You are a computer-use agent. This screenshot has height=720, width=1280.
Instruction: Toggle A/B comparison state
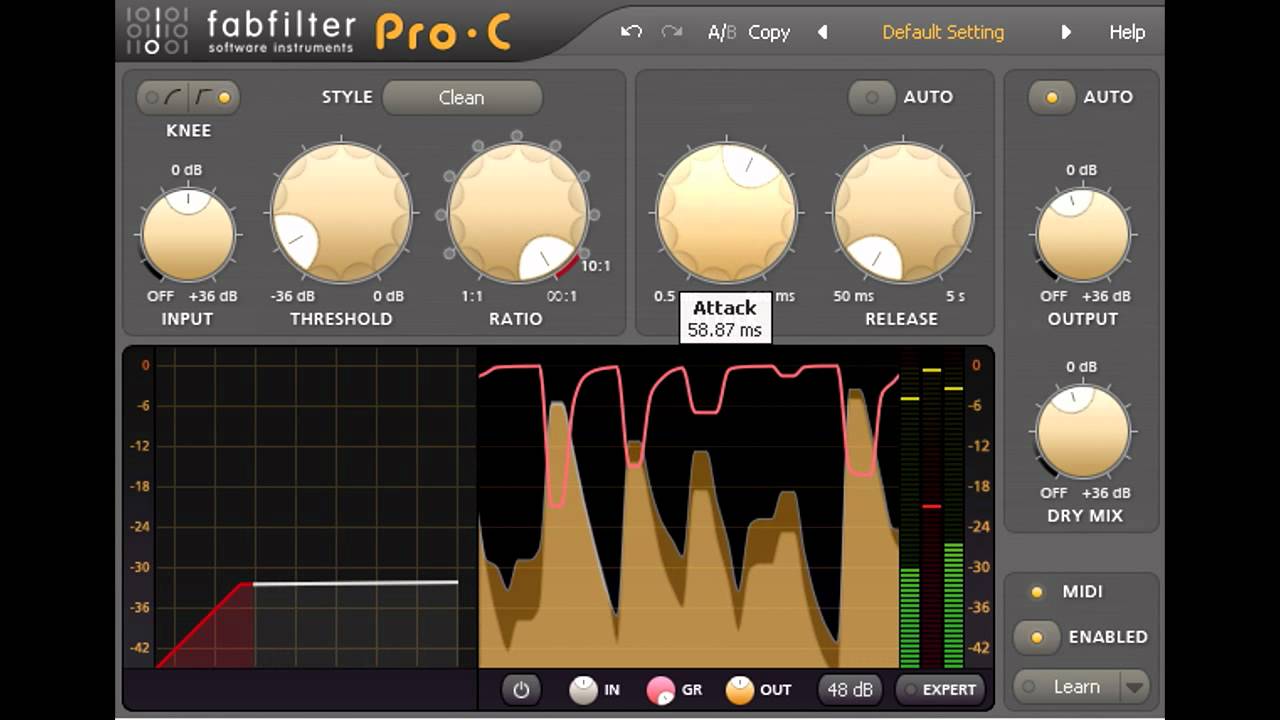722,32
